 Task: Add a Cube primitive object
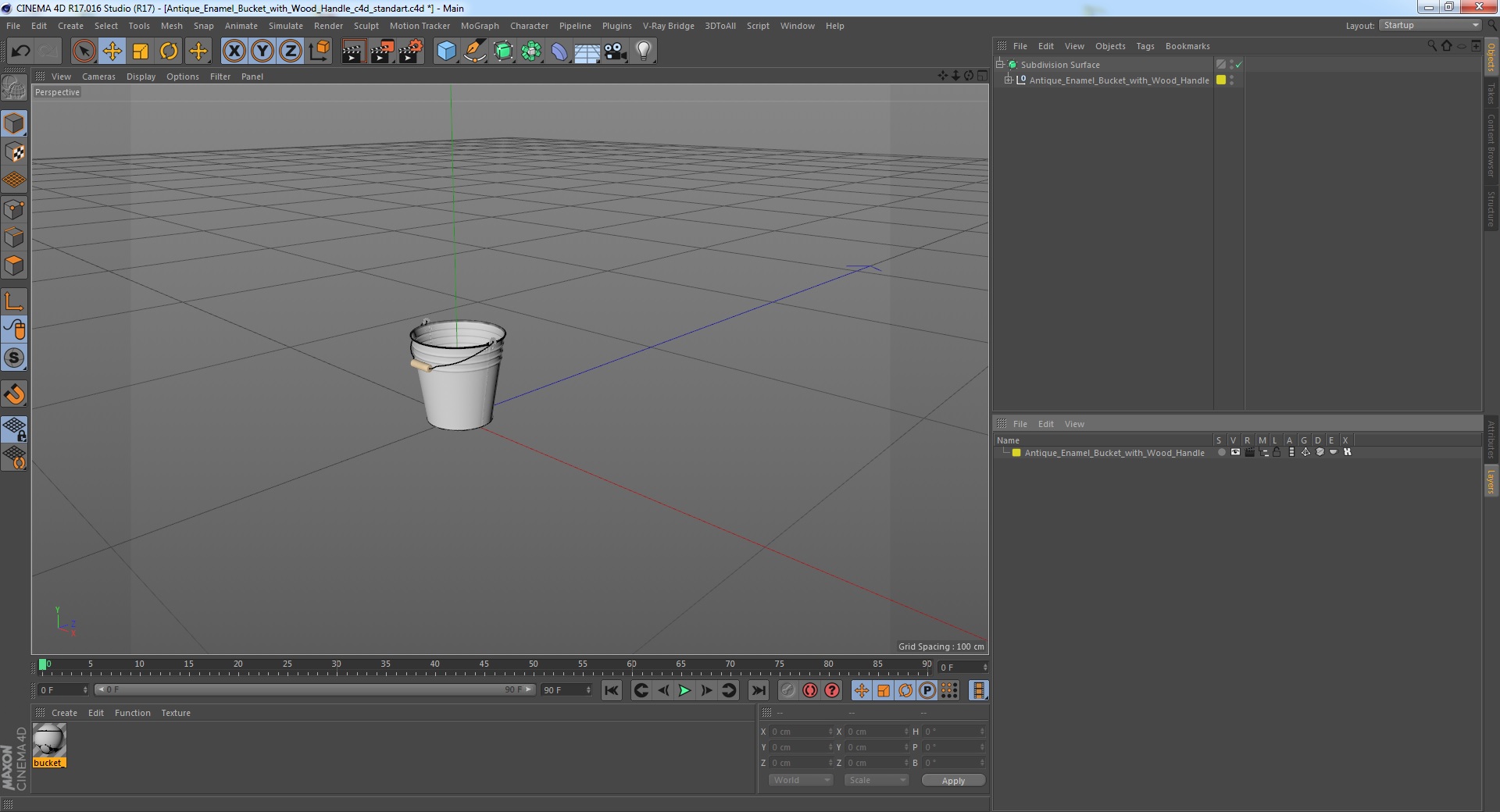446,52
